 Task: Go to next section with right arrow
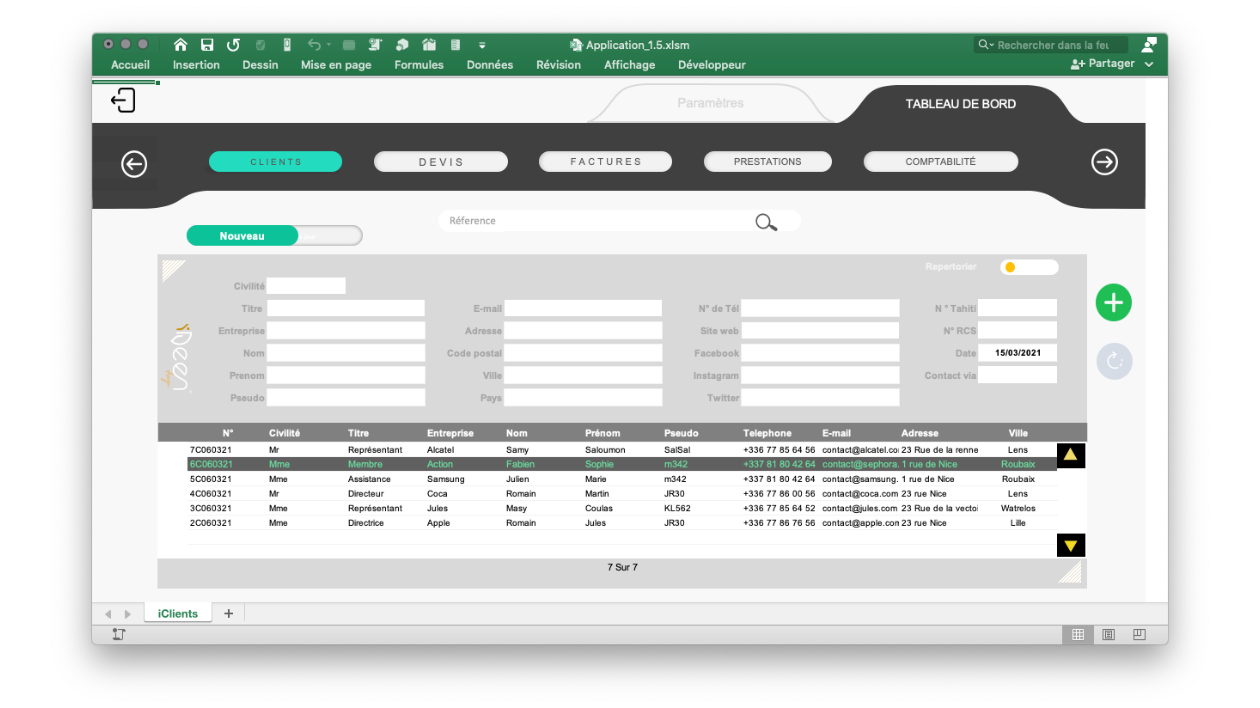(1104, 162)
